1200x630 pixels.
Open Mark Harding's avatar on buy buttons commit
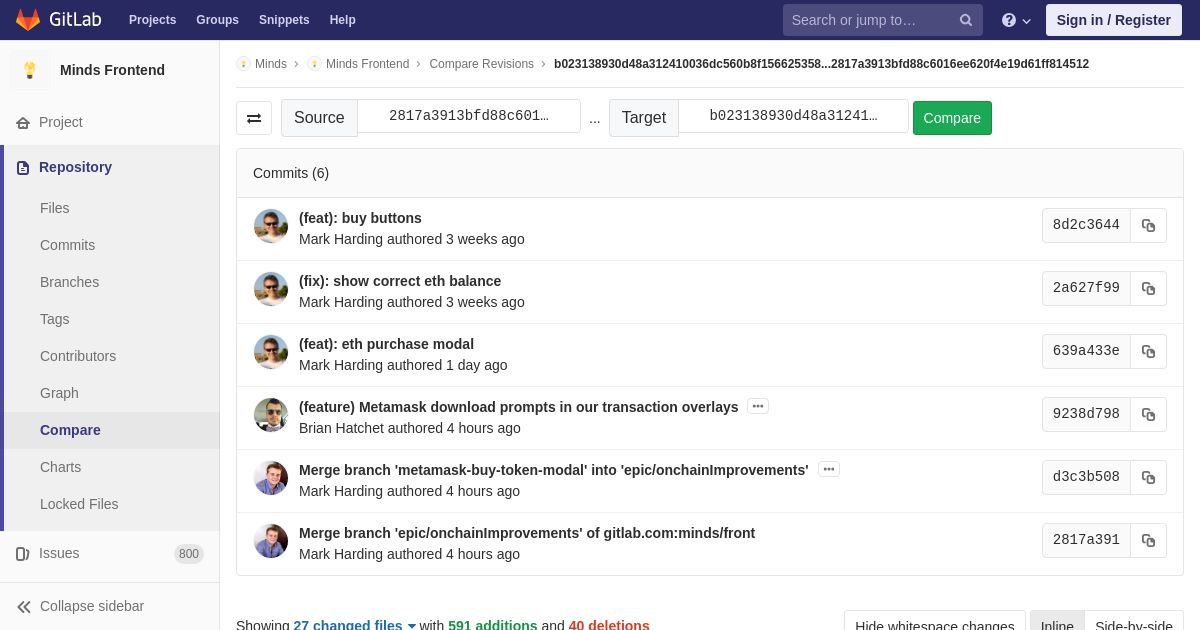[x=271, y=226]
